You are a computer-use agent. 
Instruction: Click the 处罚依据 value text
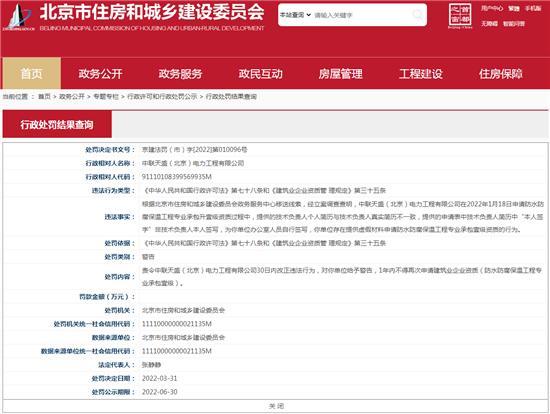pyautogui.click(x=264, y=243)
